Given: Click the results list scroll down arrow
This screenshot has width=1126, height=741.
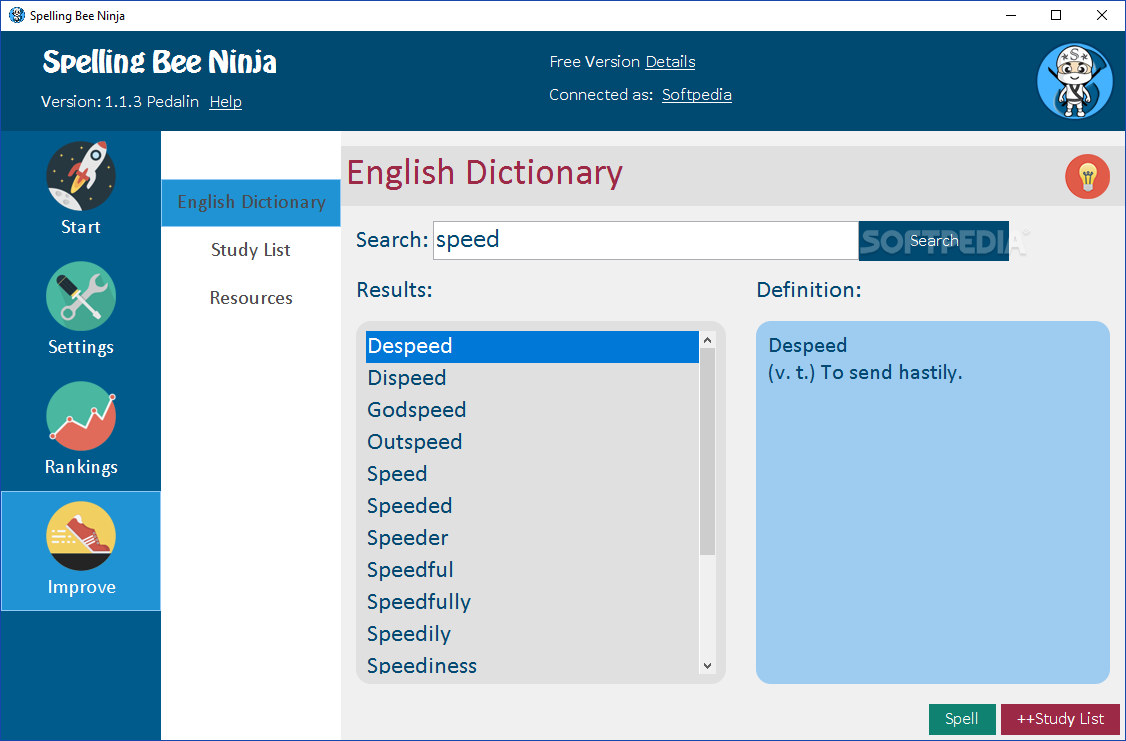Looking at the screenshot, I should (707, 666).
